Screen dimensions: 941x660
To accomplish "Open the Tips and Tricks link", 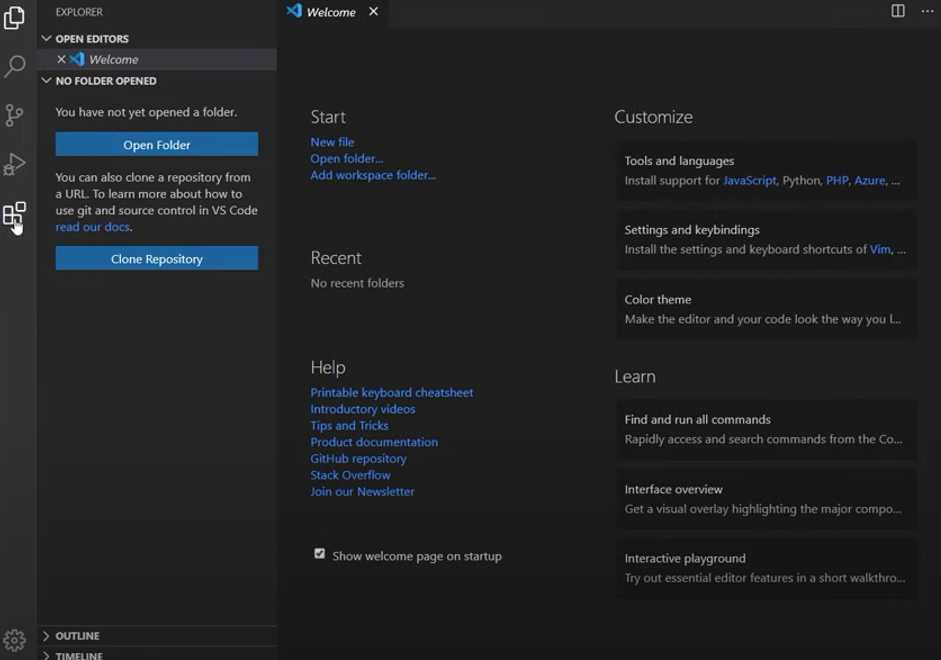I will point(349,425).
